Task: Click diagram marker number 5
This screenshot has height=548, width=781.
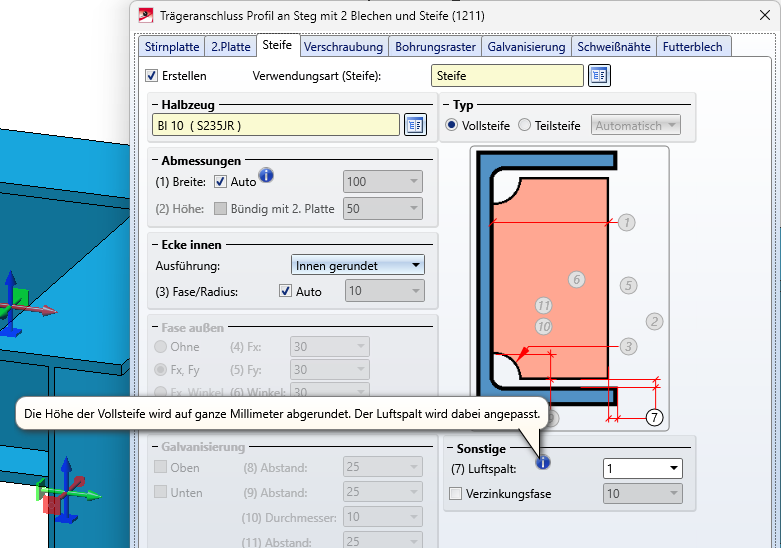Action: pos(629,285)
